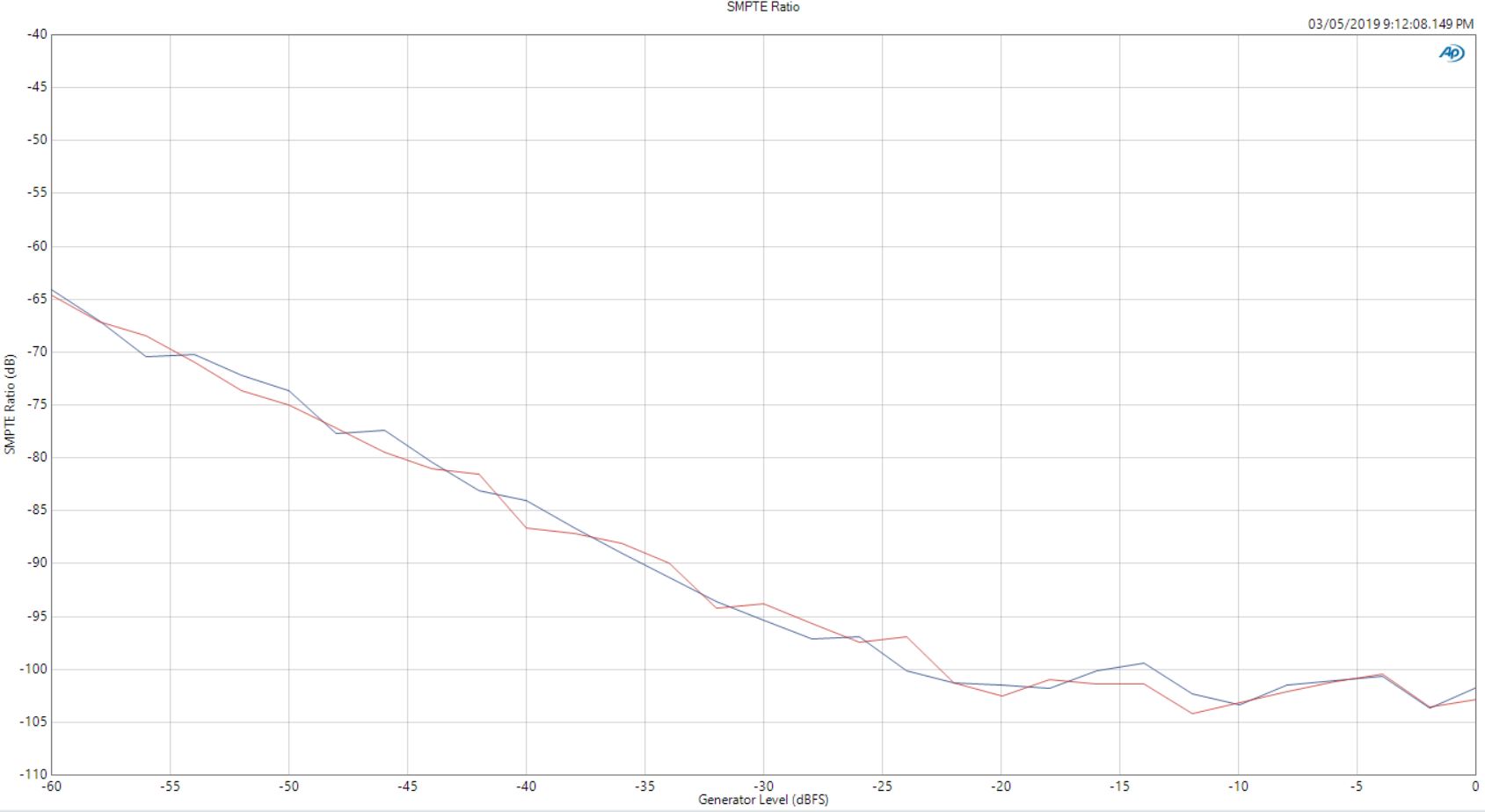Click the 03/05/2019 timestamp text
1485x812 pixels.
click(1390, 24)
